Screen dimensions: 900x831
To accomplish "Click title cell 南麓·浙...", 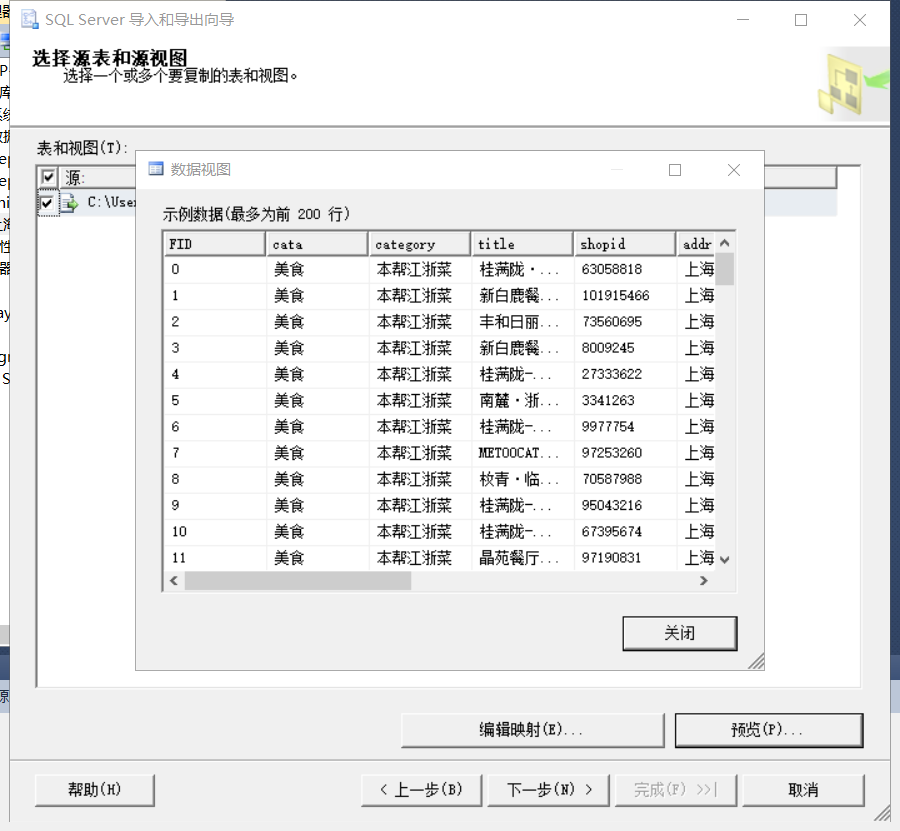I will (522, 401).
